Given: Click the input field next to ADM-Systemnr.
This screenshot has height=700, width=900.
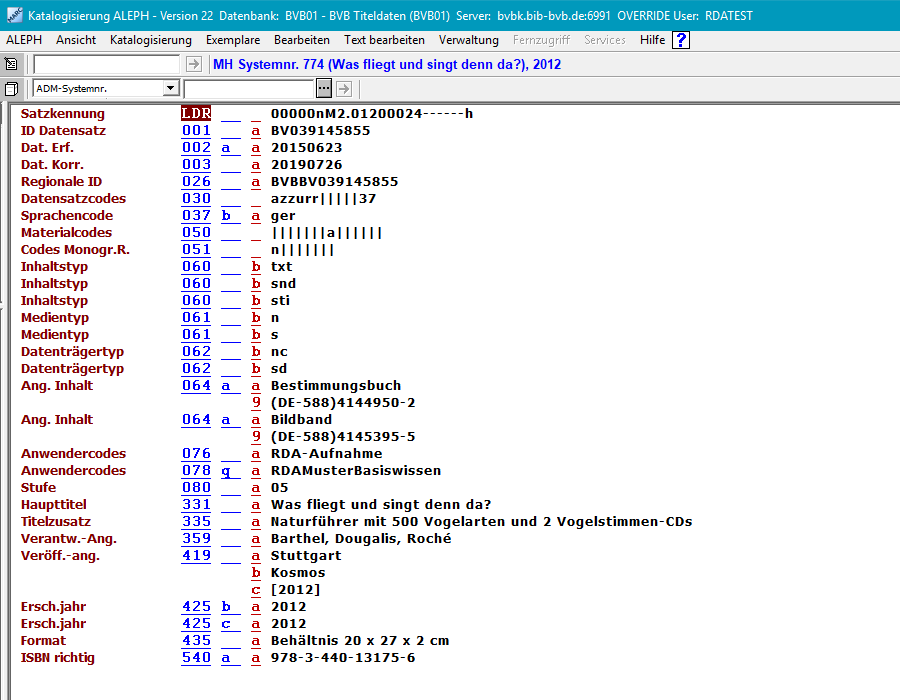Looking at the screenshot, I should [248, 89].
